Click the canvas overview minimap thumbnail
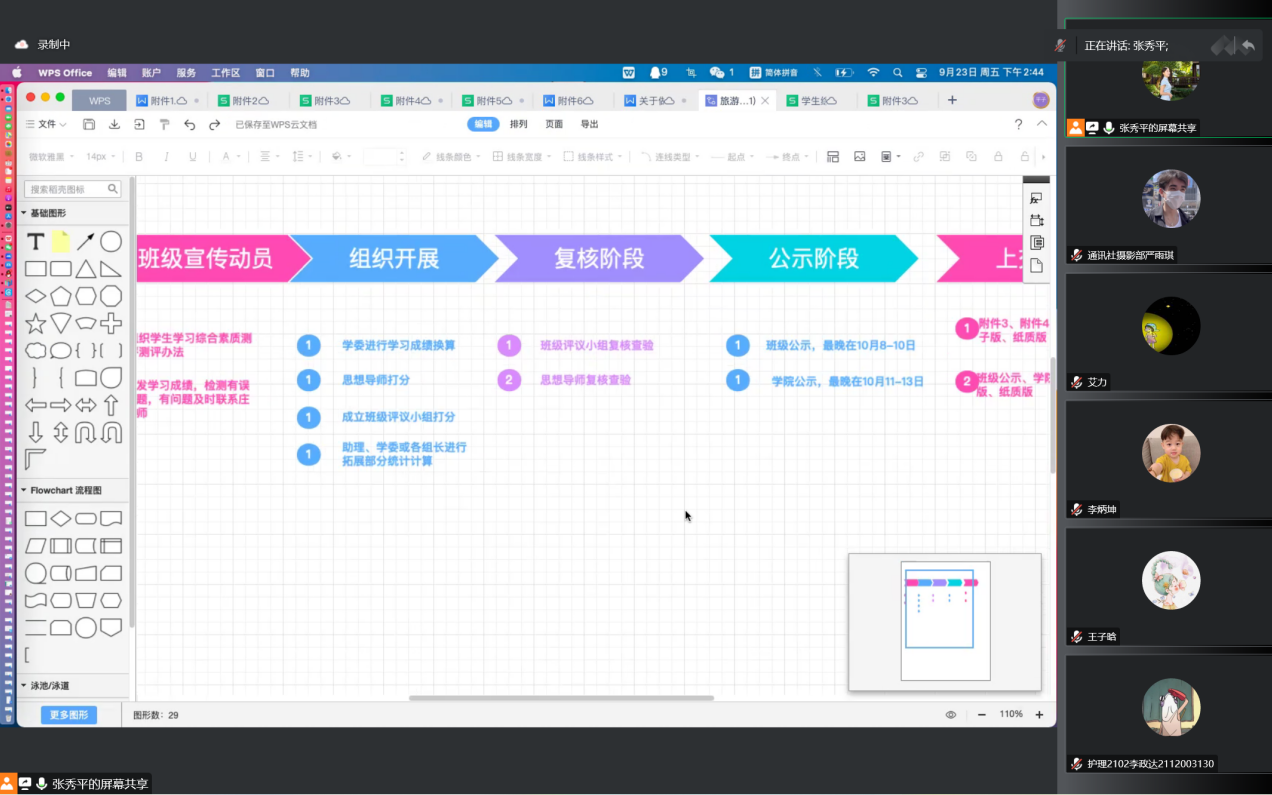This screenshot has height=795, width=1272. [x=944, y=621]
